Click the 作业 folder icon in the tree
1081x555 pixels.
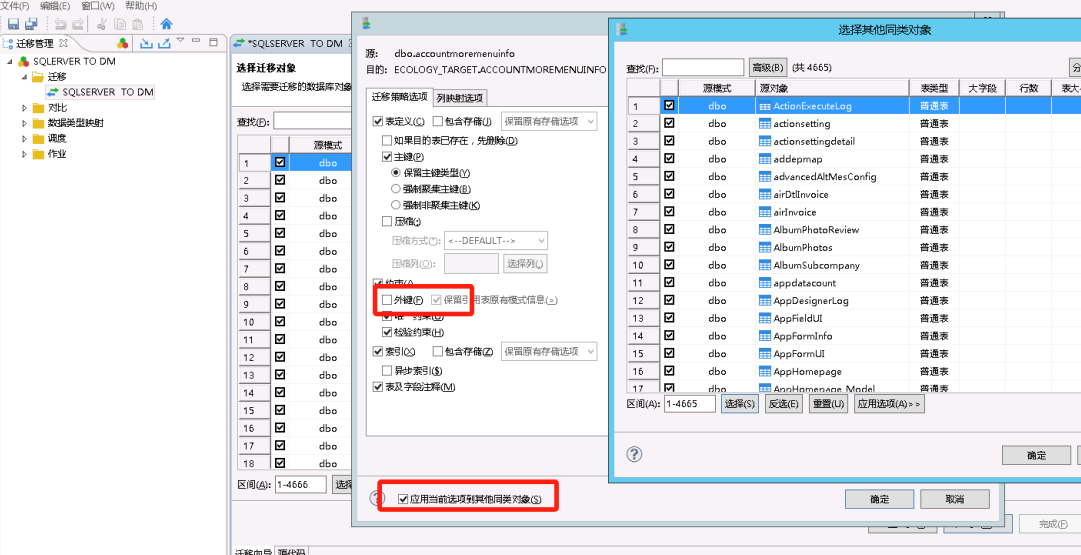(38, 154)
